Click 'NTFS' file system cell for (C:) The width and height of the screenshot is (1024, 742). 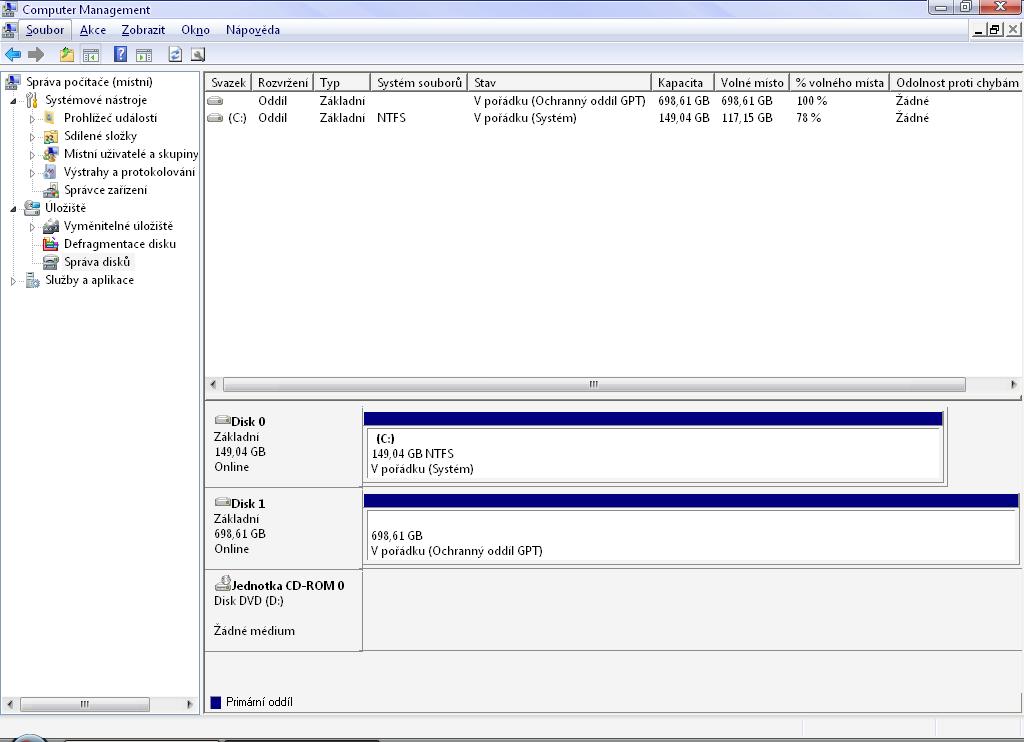[x=391, y=118]
